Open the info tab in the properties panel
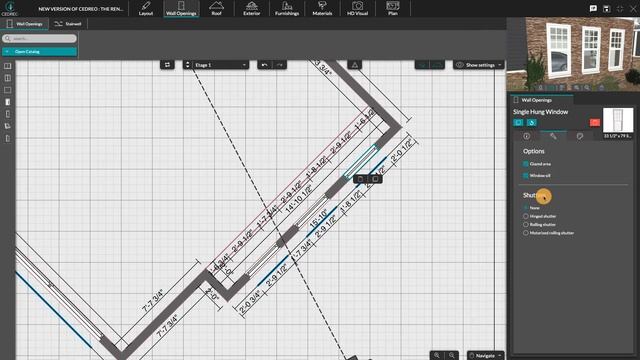The width and height of the screenshot is (640, 360). point(527,136)
